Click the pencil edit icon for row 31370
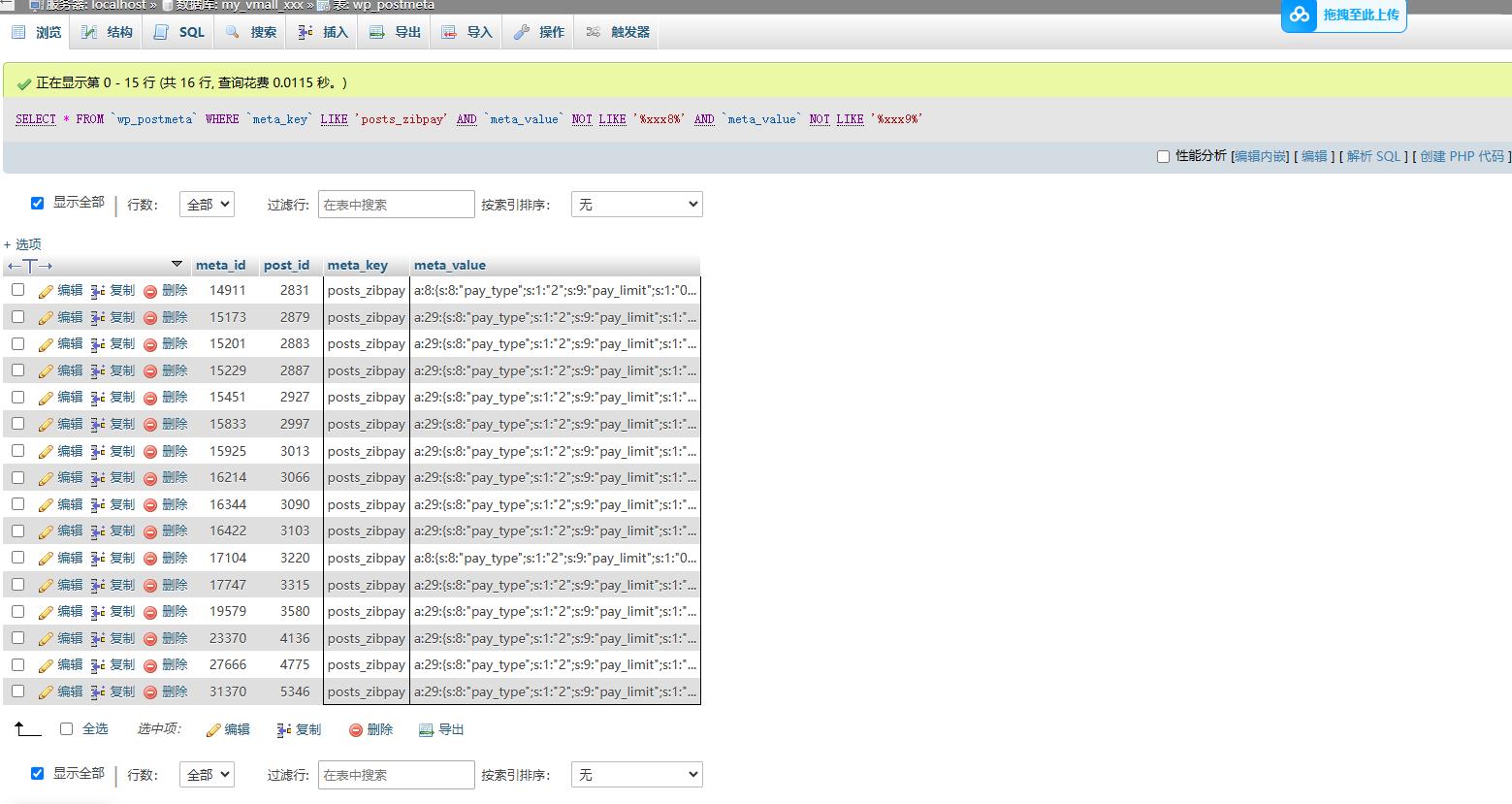Viewport: 1512px width, 804px height. 46,692
